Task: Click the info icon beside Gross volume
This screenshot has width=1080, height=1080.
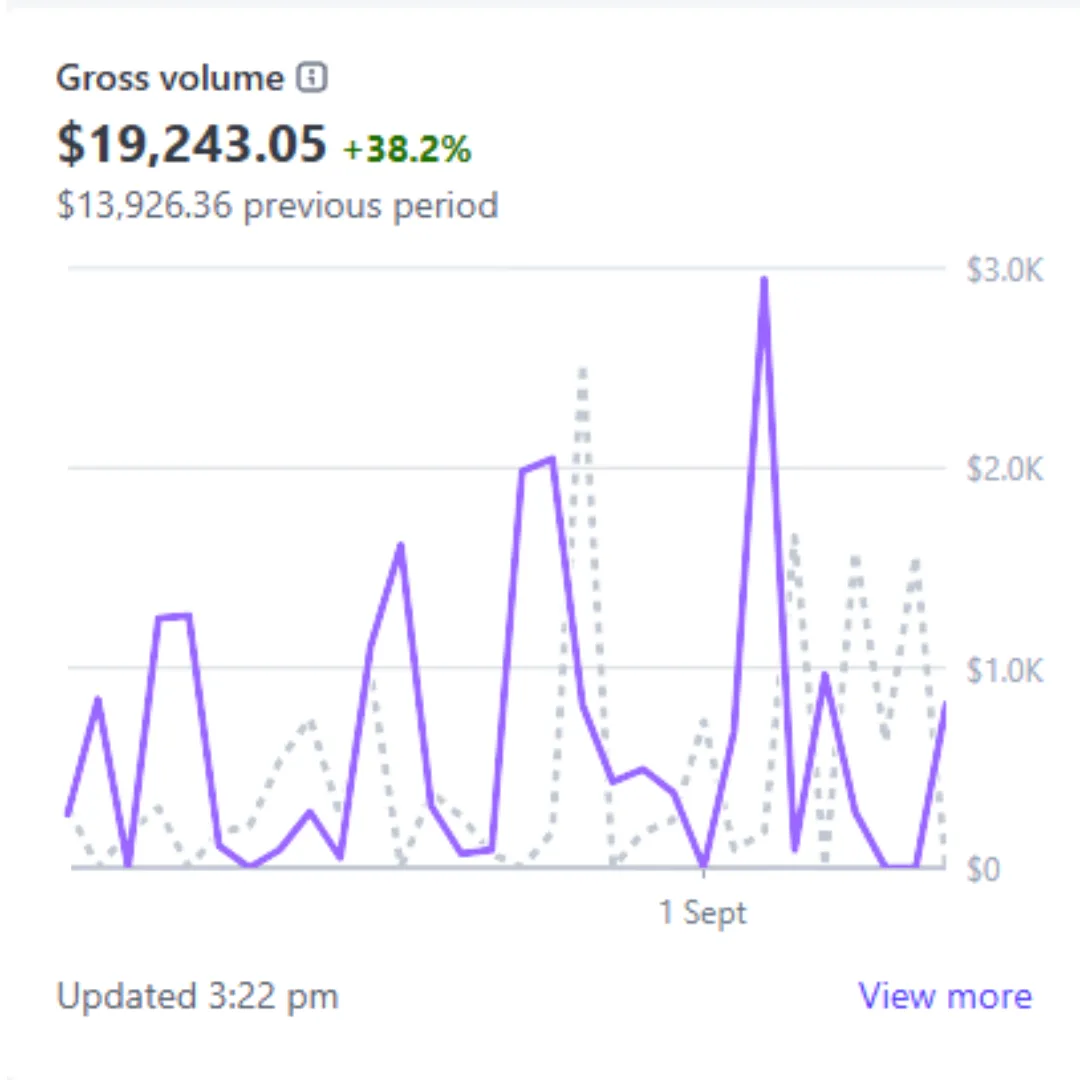Action: pyautogui.click(x=313, y=78)
